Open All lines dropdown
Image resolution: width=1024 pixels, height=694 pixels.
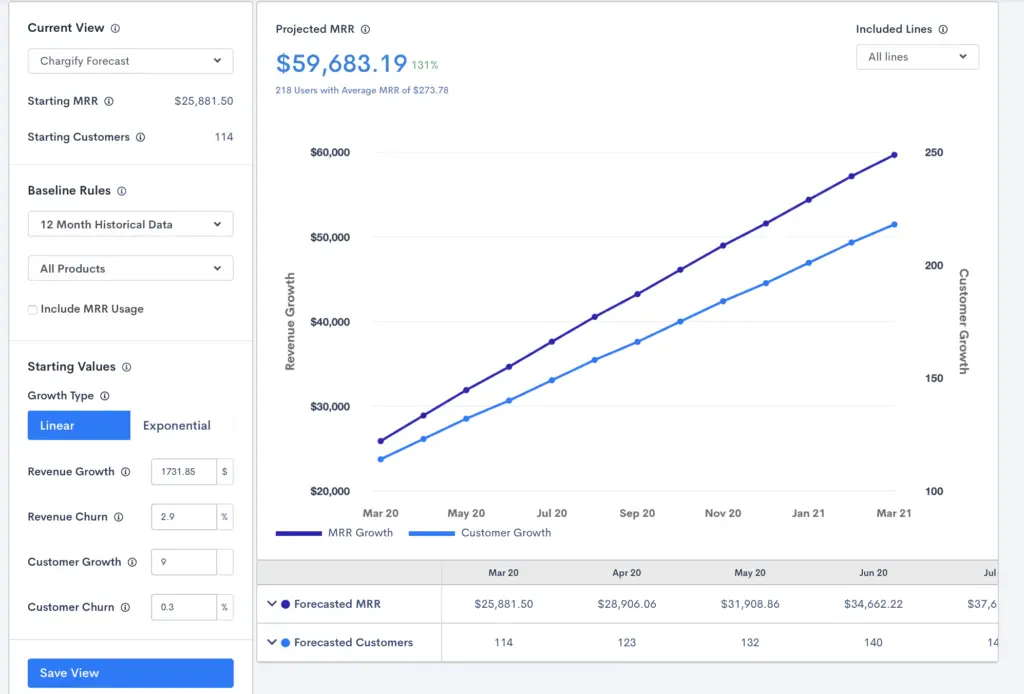(917, 57)
